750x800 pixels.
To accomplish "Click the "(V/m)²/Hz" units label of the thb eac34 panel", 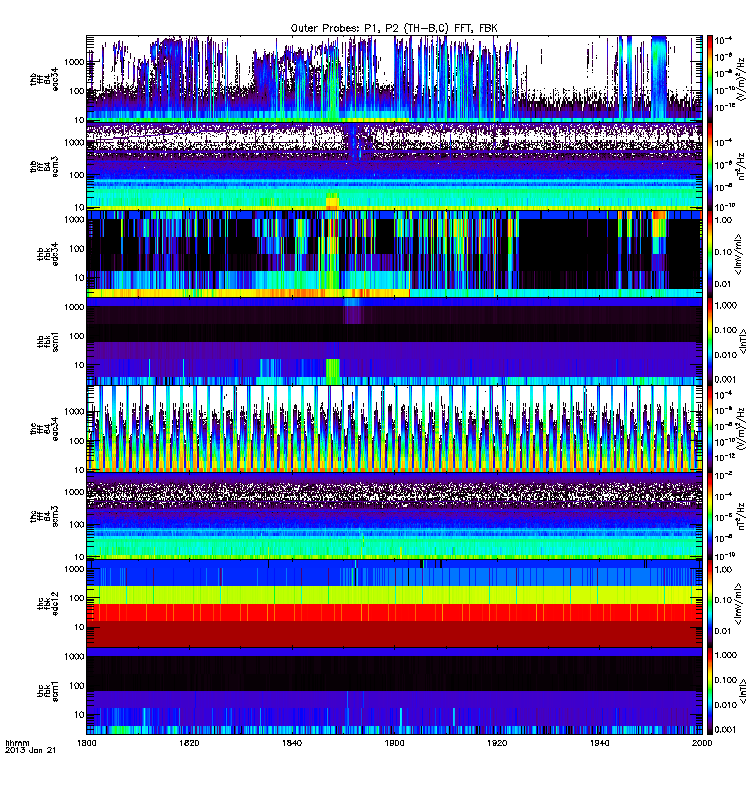I will click(739, 78).
